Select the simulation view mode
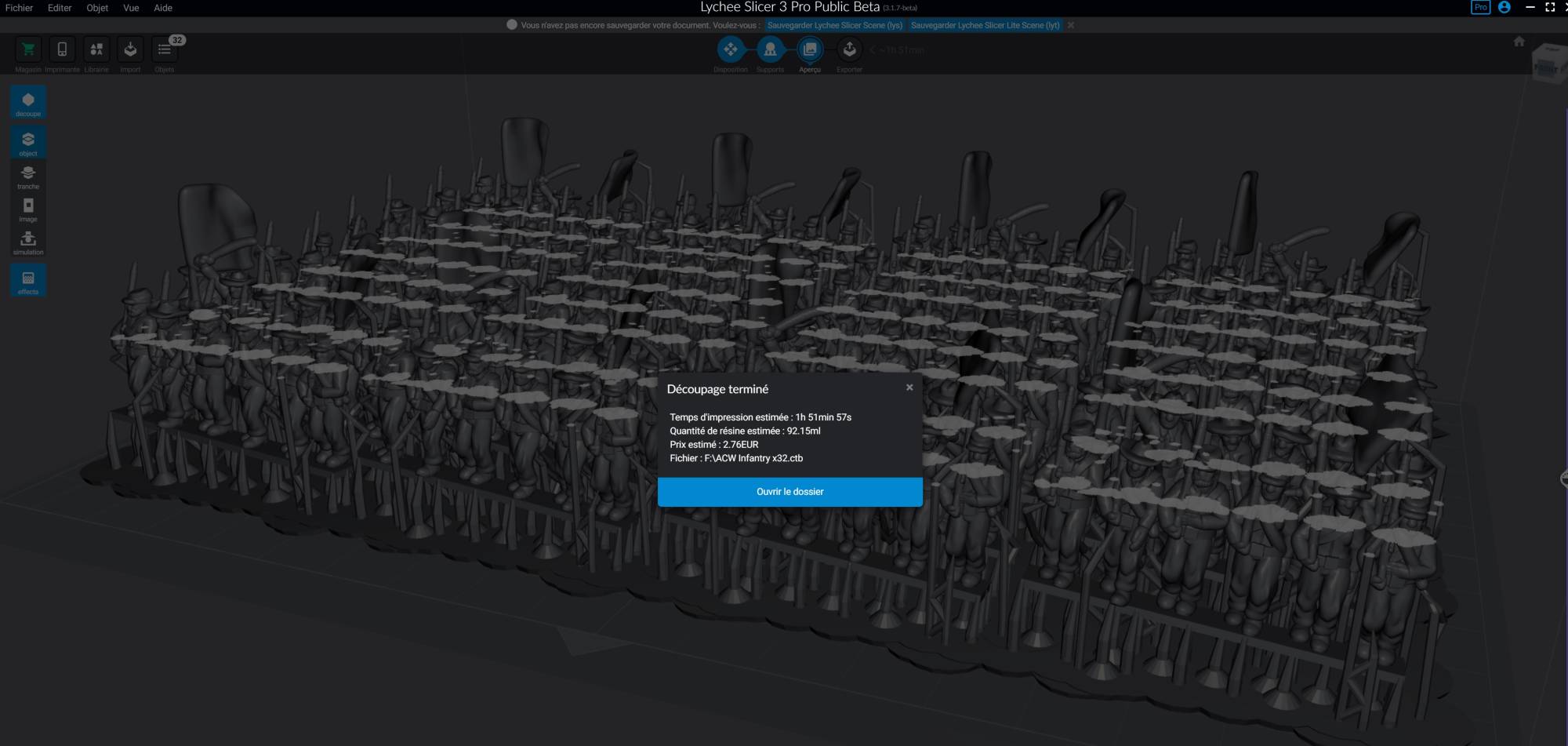 pyautogui.click(x=28, y=242)
